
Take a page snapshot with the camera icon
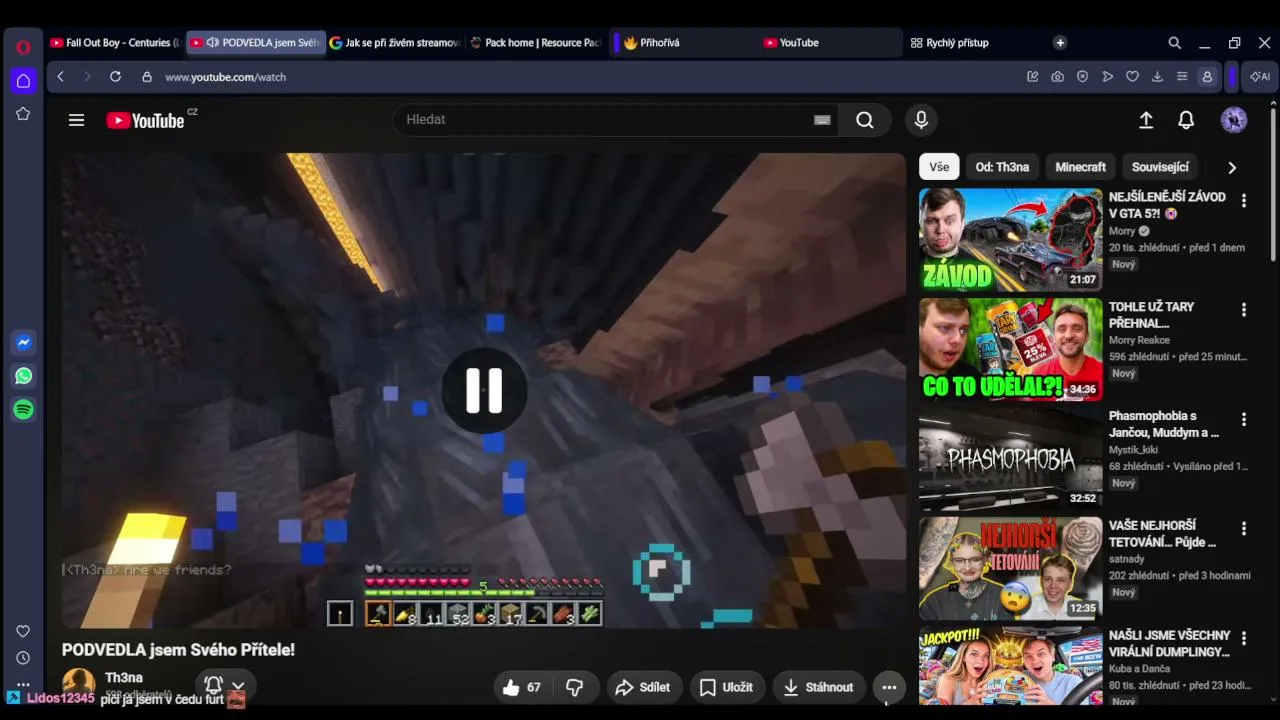point(1057,77)
